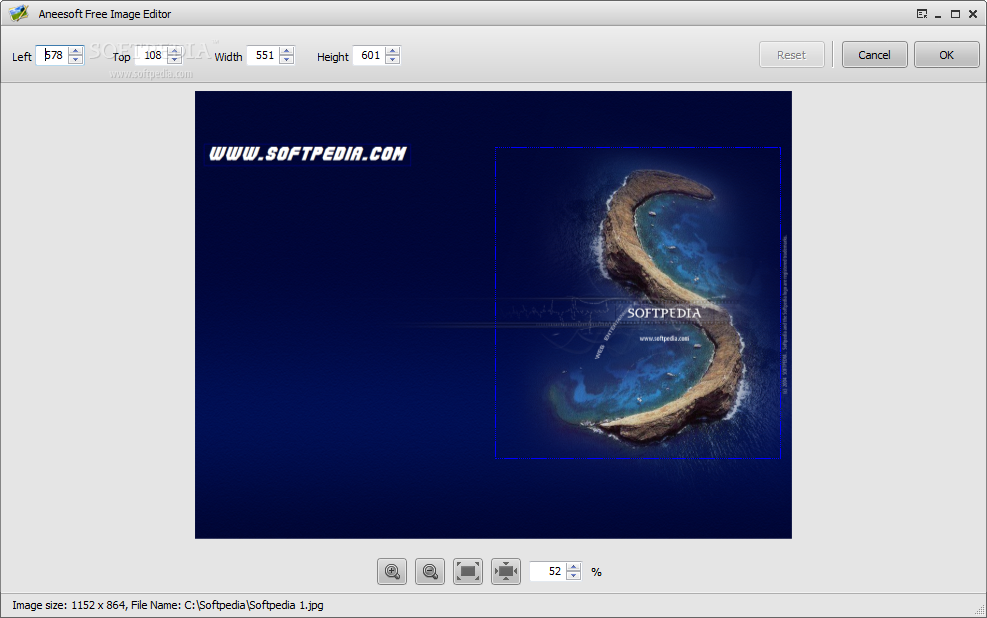Decrease zoom percentage with down arrow
The image size is (987, 618).
(x=573, y=575)
